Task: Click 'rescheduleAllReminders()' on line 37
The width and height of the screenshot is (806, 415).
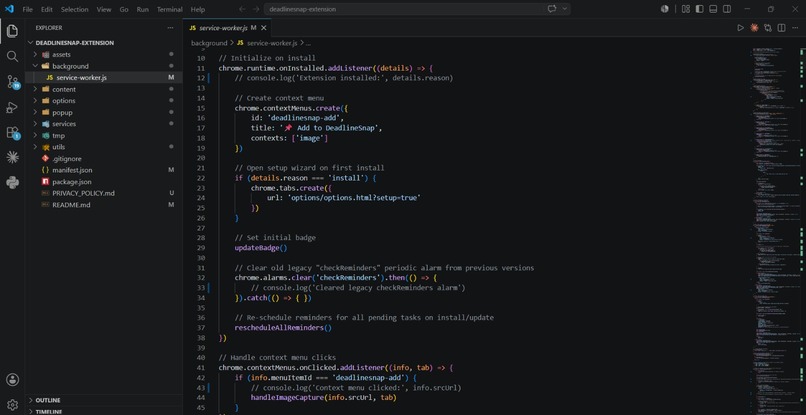Action: click(x=283, y=328)
